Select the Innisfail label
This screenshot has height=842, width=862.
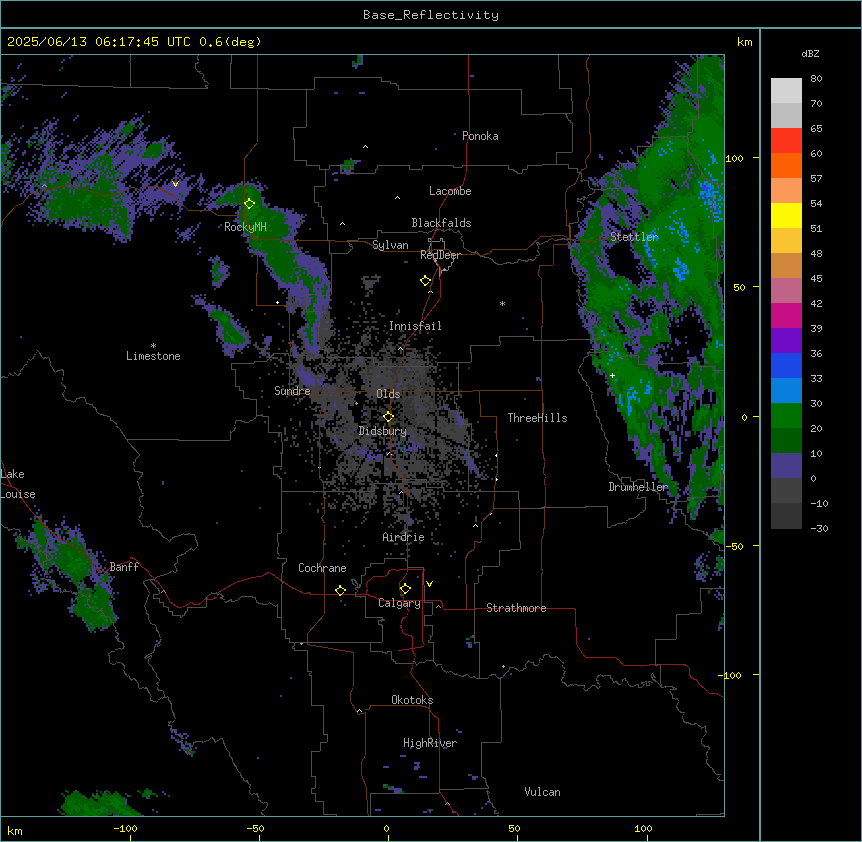pos(415,326)
